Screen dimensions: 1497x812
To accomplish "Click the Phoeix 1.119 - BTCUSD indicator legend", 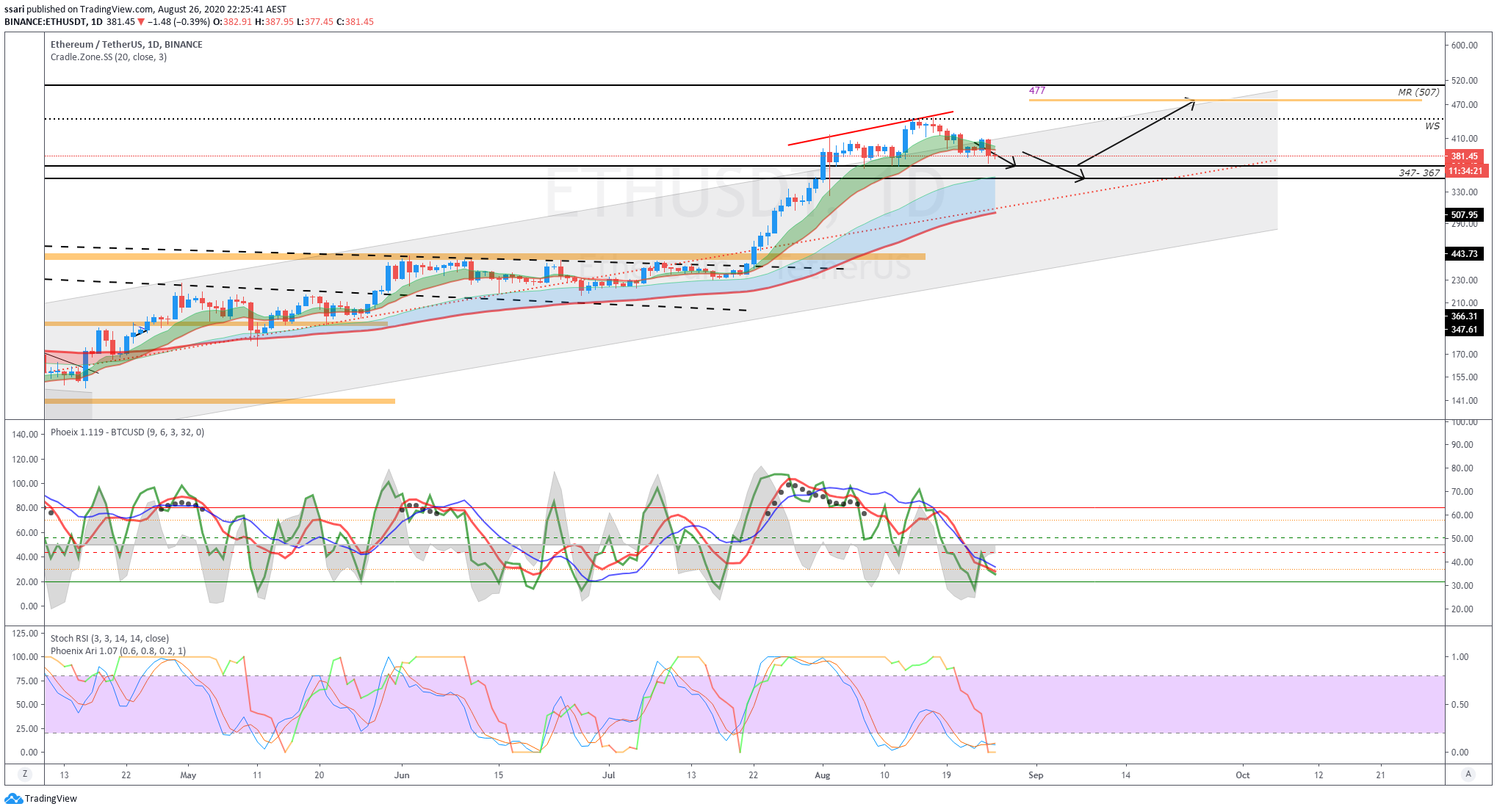I will tap(127, 432).
